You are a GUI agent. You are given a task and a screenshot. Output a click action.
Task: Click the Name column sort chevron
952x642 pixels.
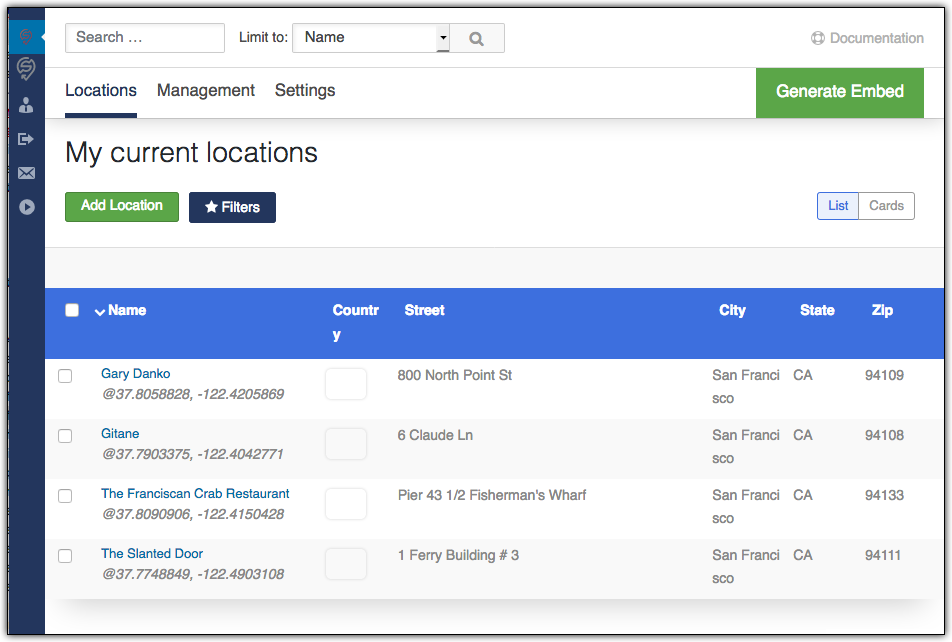click(100, 311)
